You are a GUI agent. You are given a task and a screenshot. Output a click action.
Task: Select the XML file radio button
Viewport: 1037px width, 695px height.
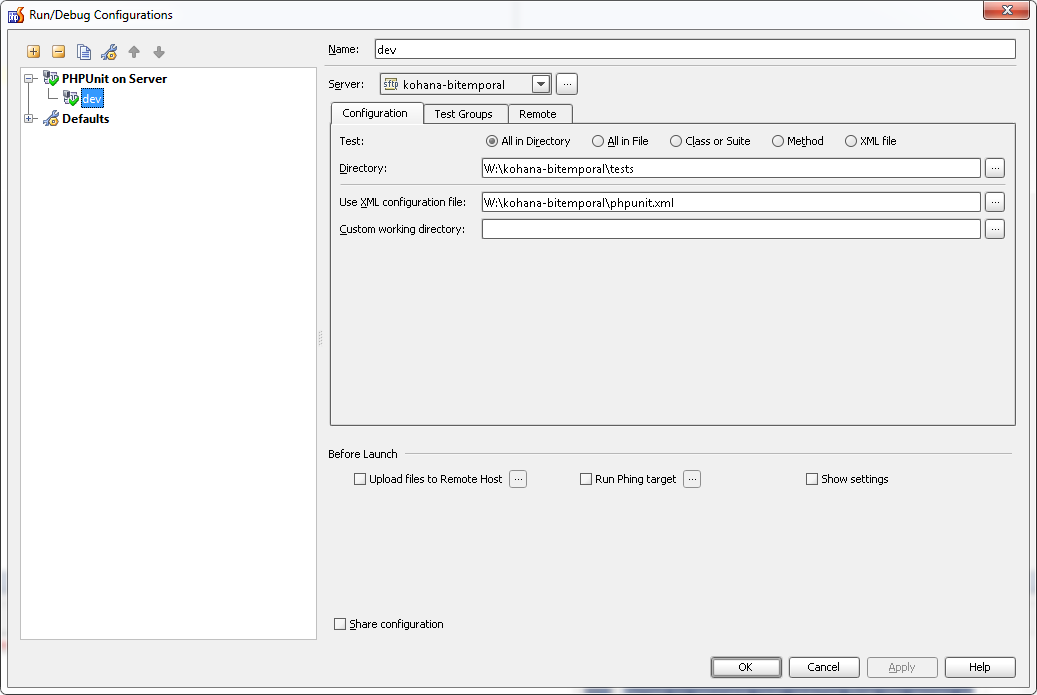(x=850, y=141)
